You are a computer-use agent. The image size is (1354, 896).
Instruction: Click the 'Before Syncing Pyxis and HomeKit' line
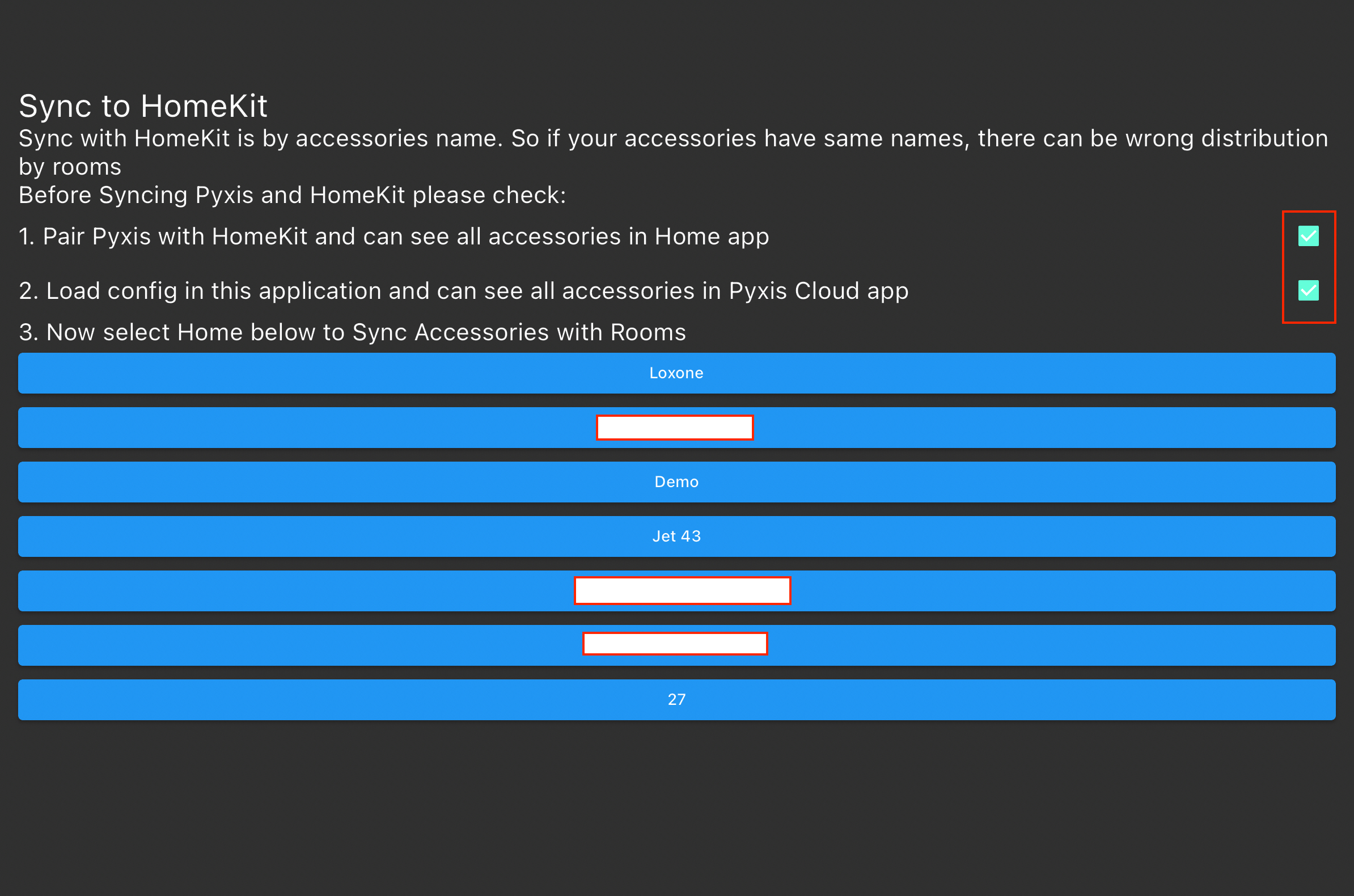click(x=292, y=196)
